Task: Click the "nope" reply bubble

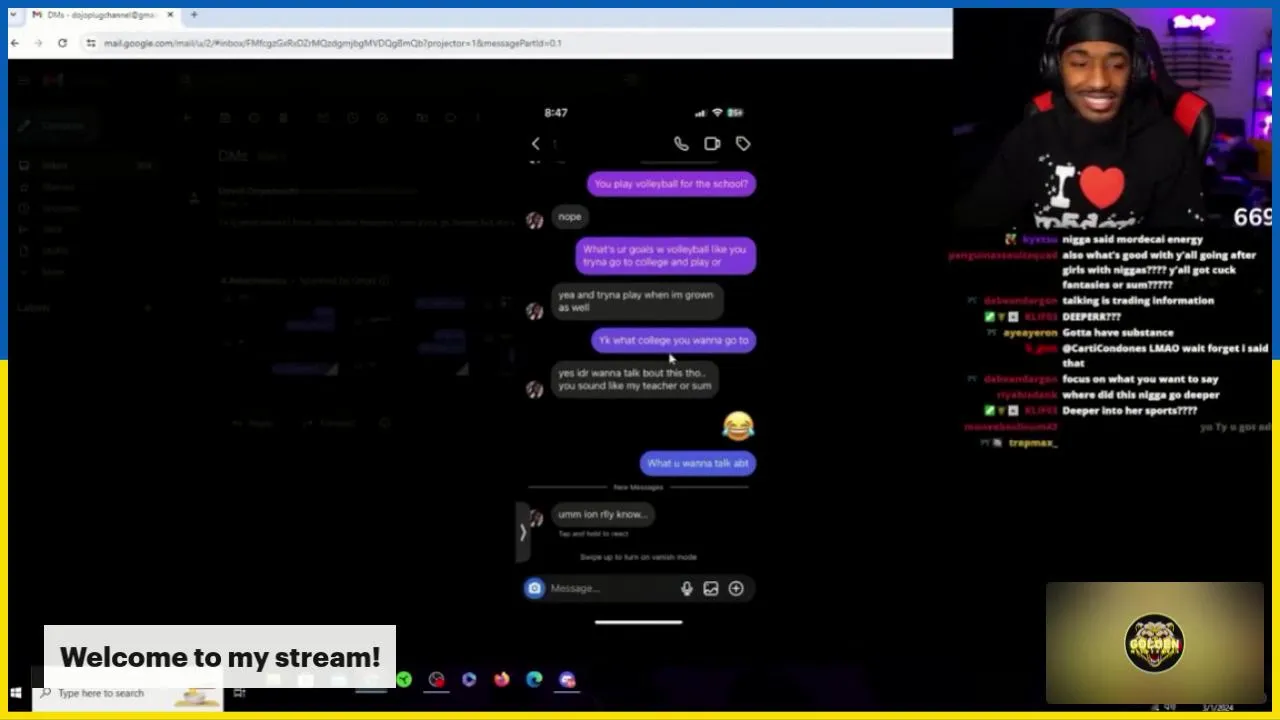Action: coord(570,216)
